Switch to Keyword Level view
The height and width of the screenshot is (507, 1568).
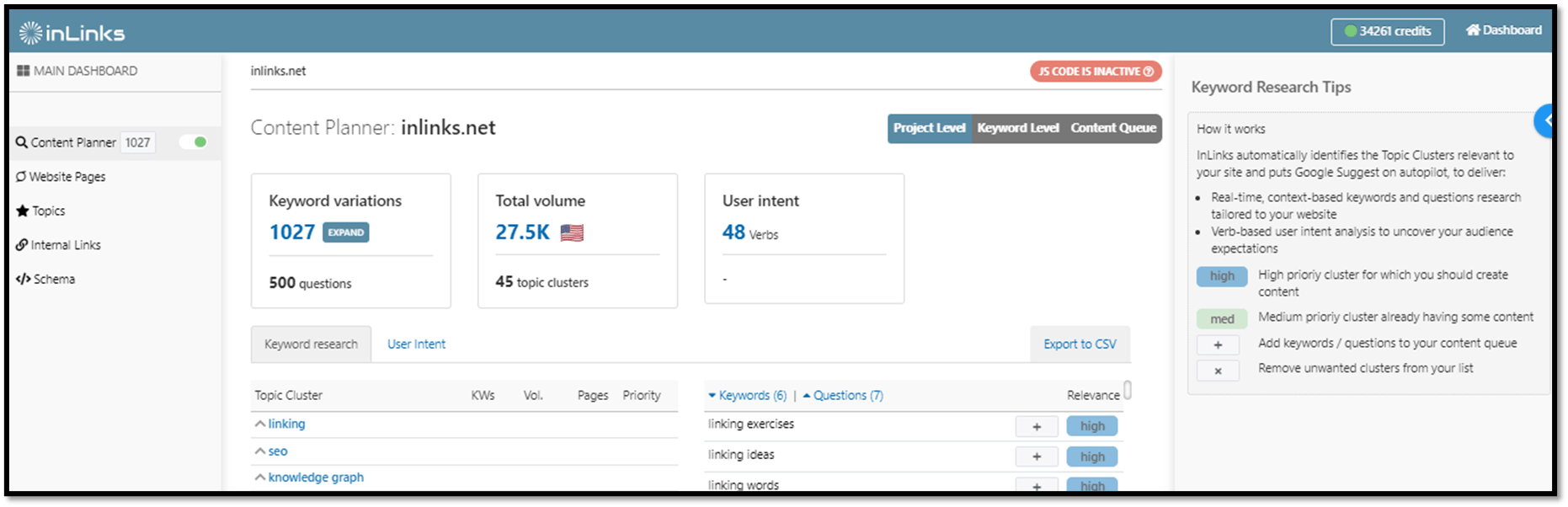click(1018, 128)
